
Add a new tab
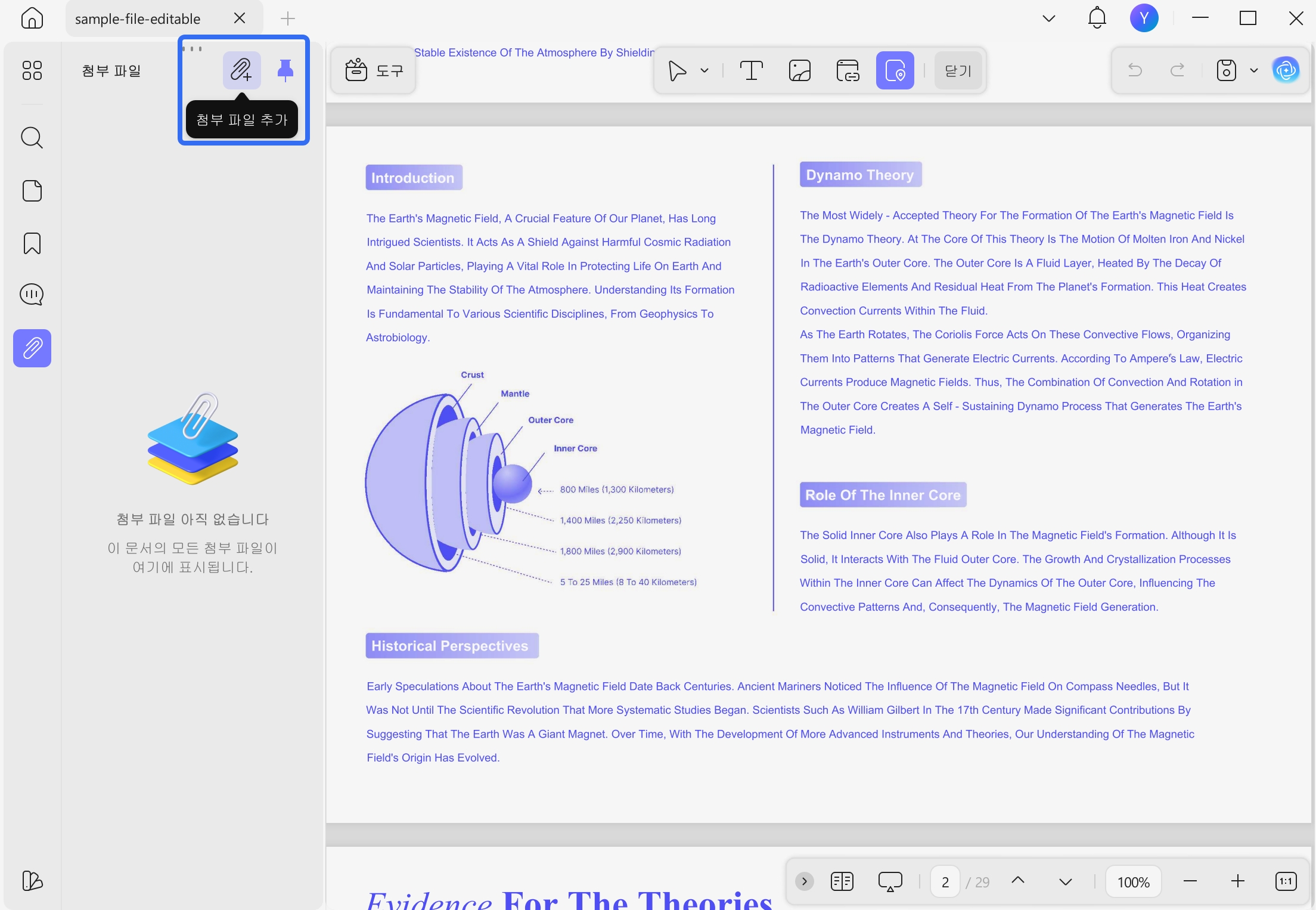(288, 18)
